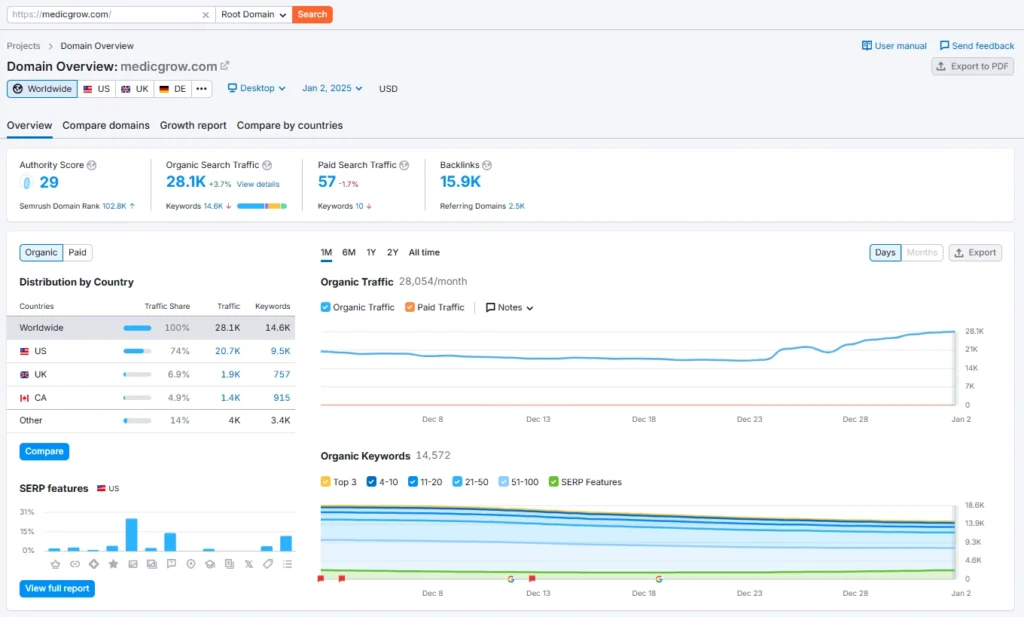Select the price tag SERP icon
This screenshot has width=1024, height=617.
(x=268, y=564)
